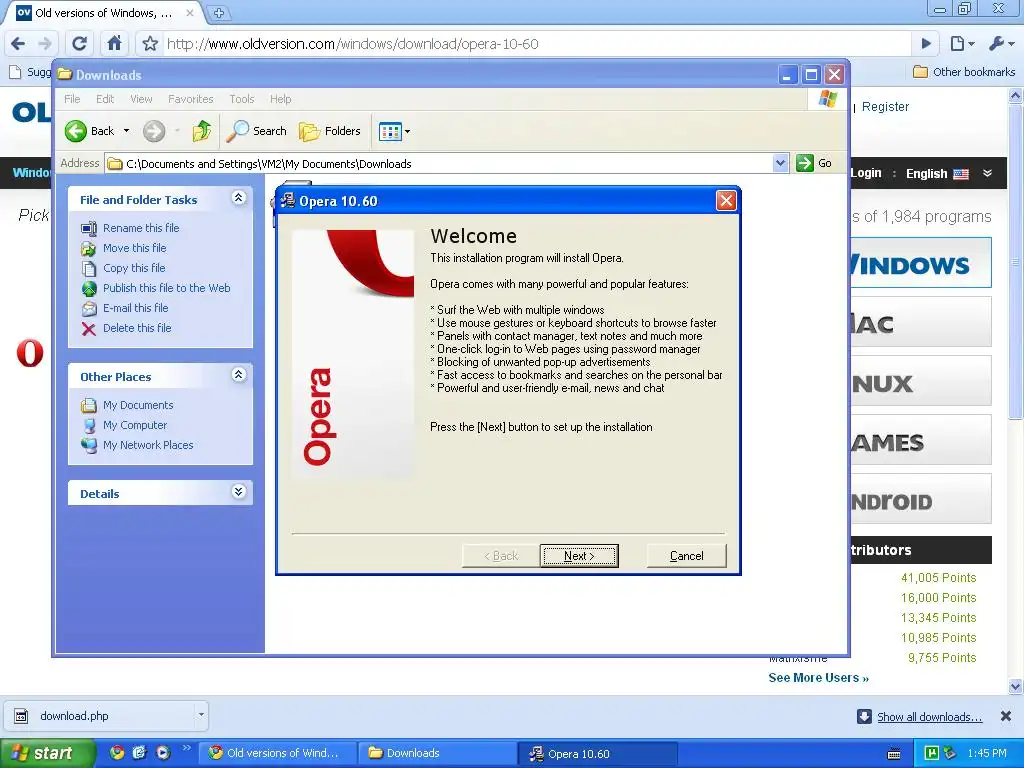Expand the address bar dropdown arrow
Viewport: 1024px width, 768px height.
click(780, 163)
